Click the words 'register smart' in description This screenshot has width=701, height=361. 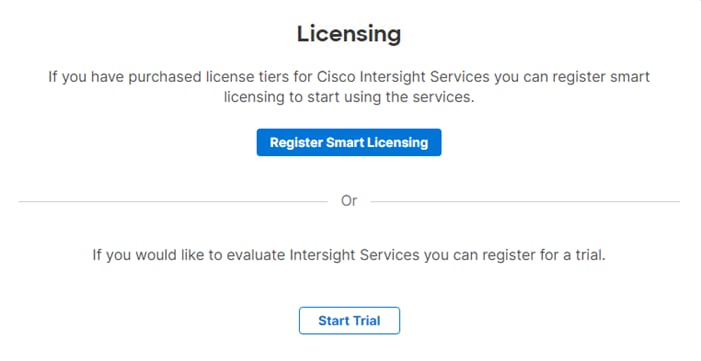pyautogui.click(x=601, y=77)
